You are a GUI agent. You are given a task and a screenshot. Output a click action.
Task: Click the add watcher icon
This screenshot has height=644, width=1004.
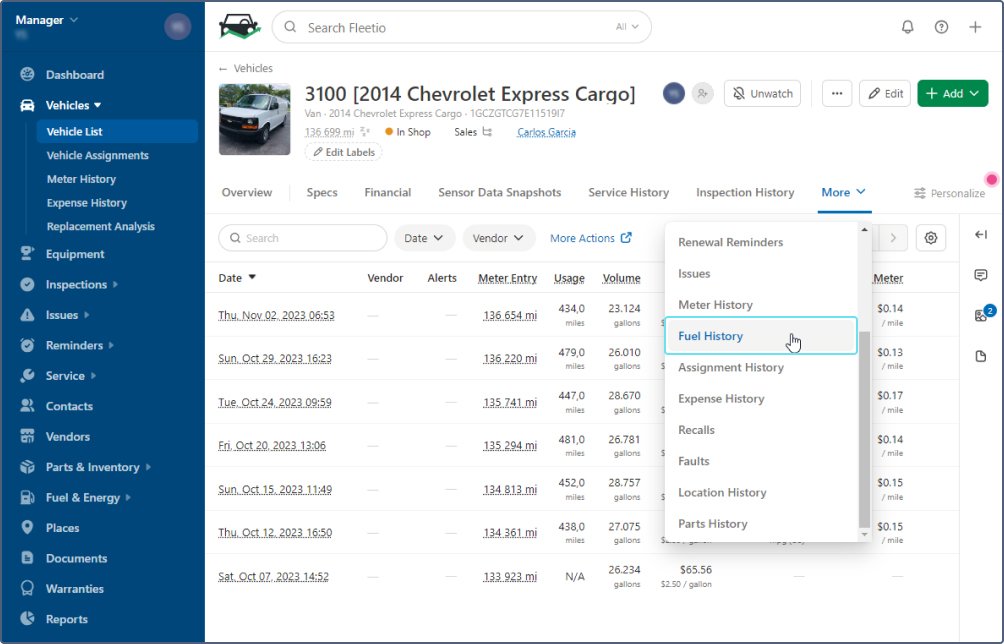pyautogui.click(x=703, y=93)
